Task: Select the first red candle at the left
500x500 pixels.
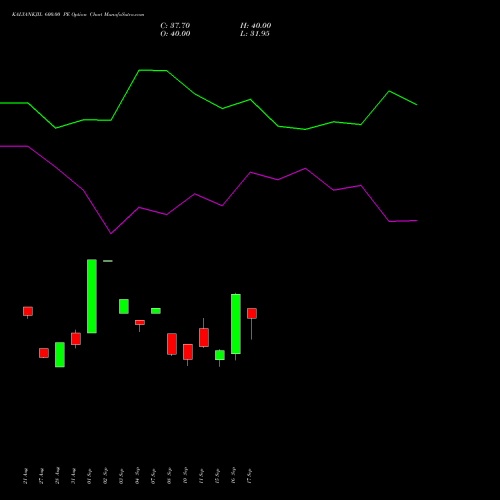Action: coord(28,311)
